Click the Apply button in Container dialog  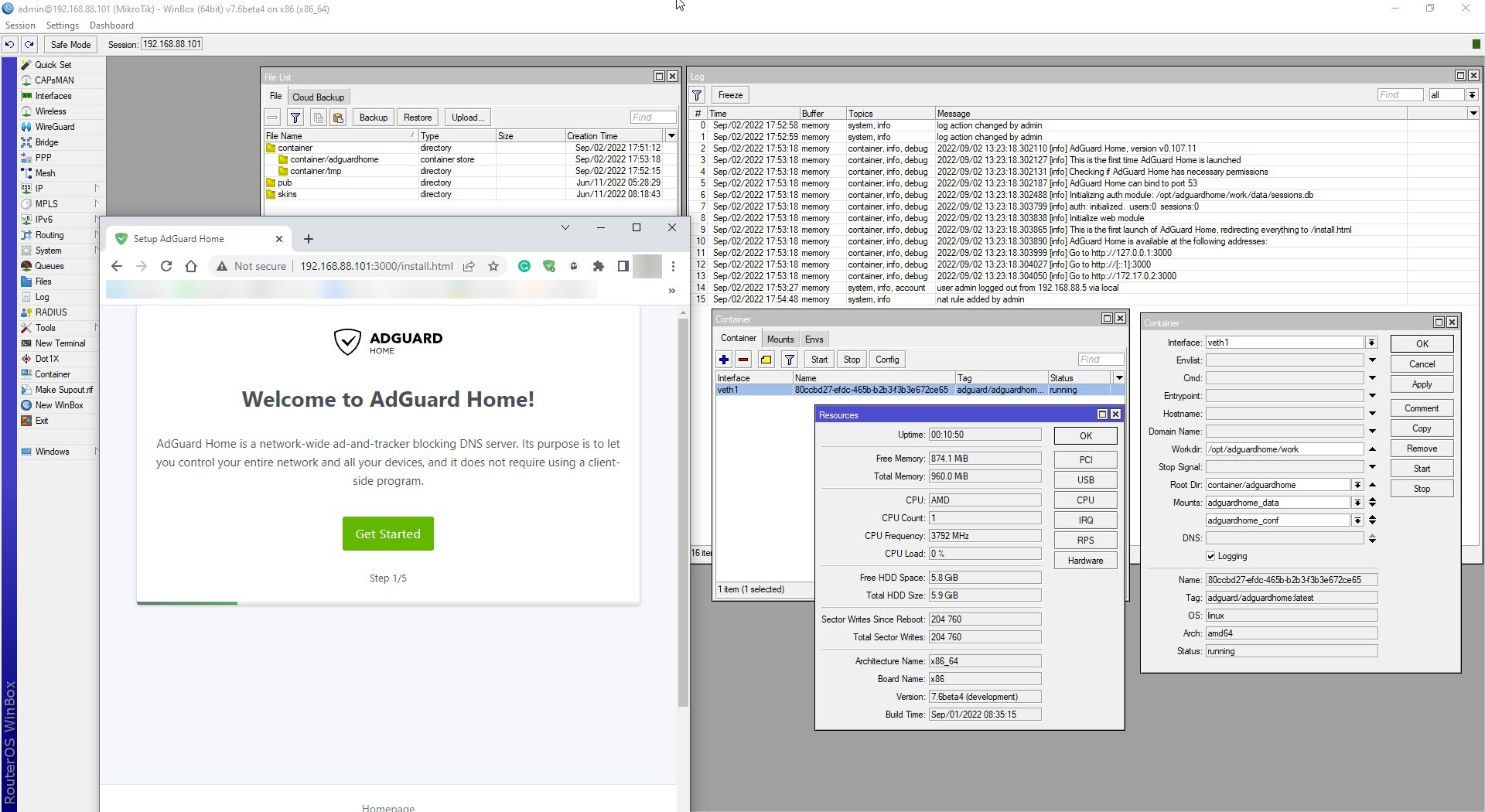click(x=1422, y=384)
